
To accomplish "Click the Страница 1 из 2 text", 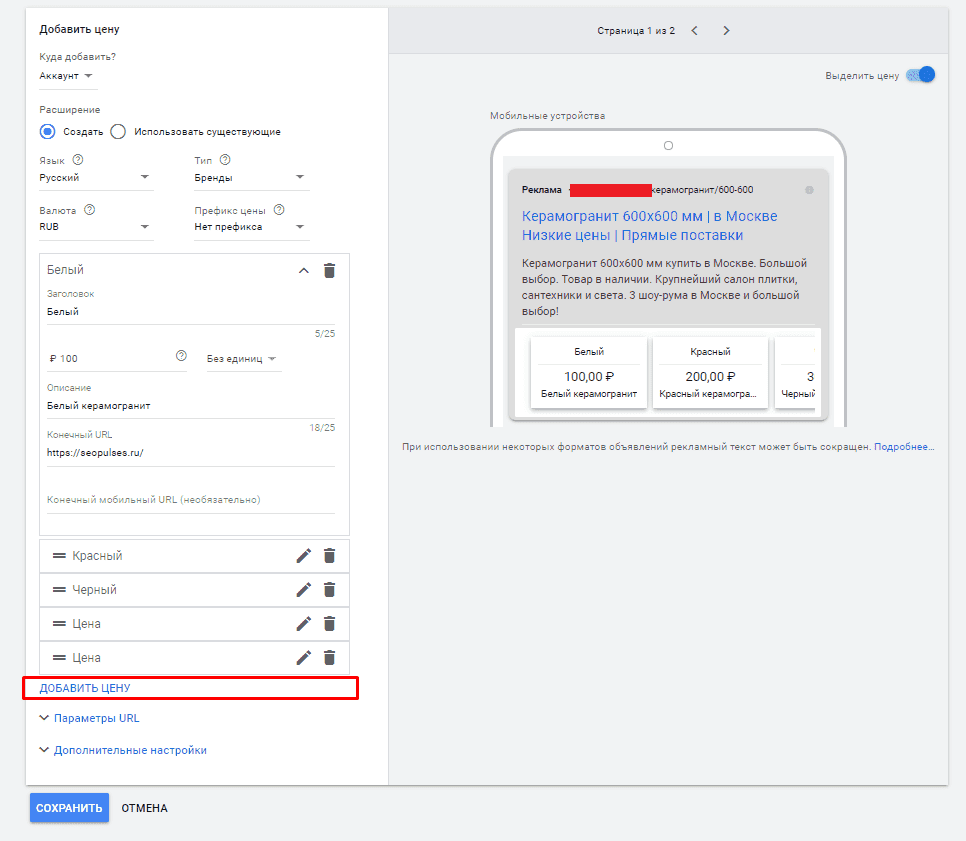I will click(x=636, y=31).
